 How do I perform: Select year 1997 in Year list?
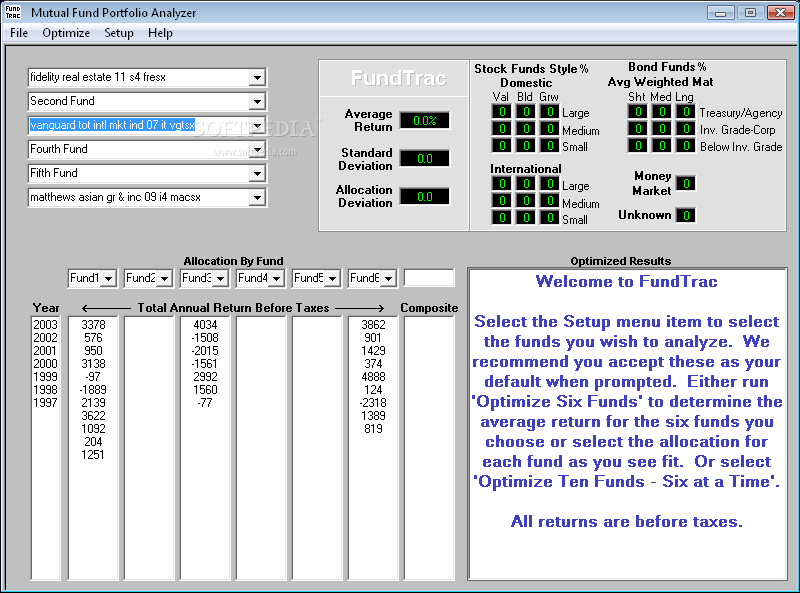45,403
